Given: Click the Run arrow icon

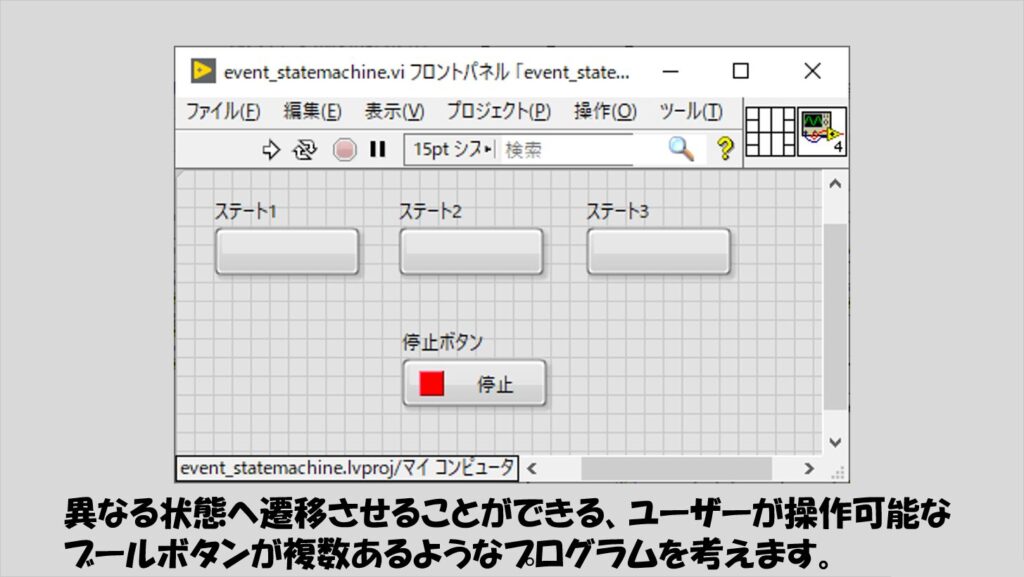Looking at the screenshot, I should (271, 150).
